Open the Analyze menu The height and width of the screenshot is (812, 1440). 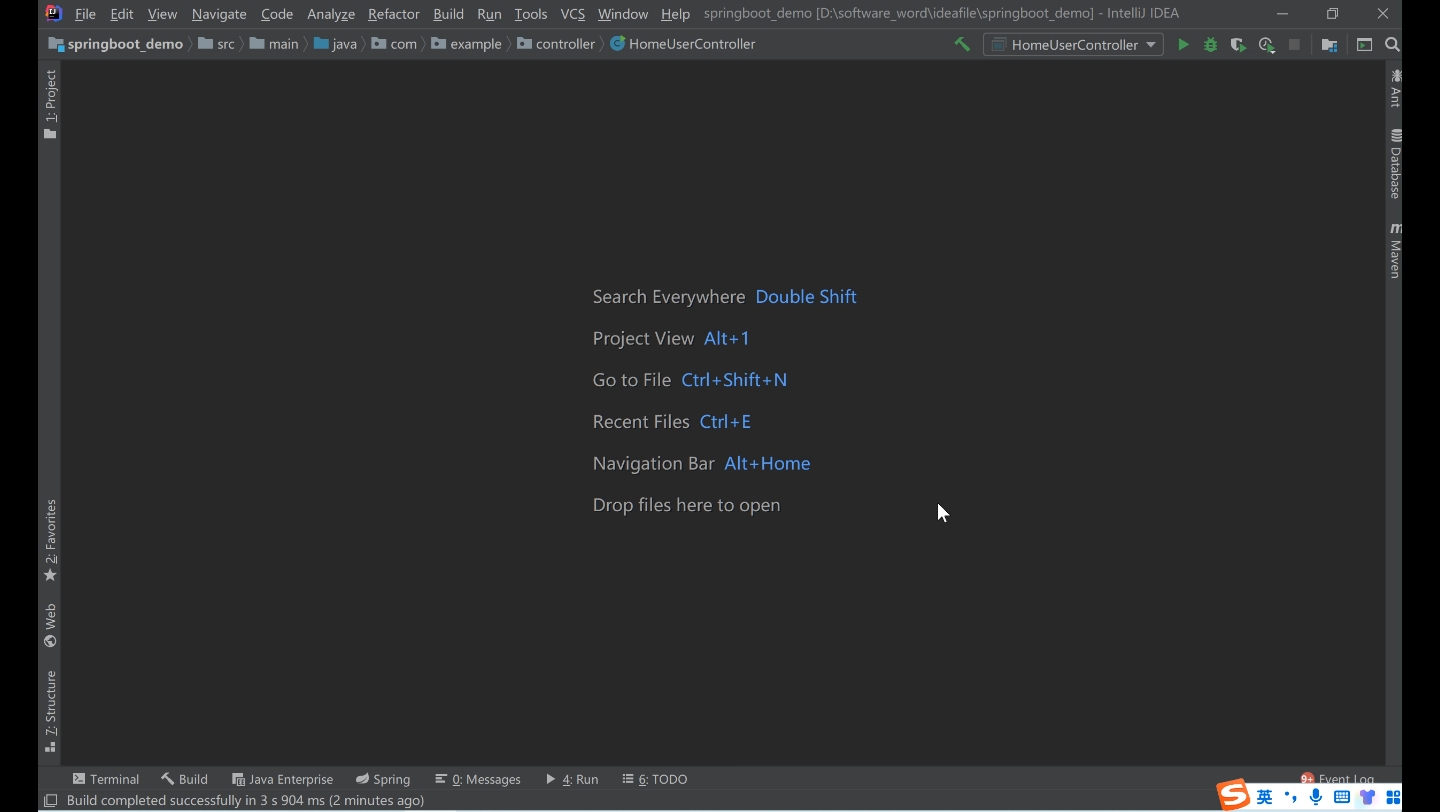pyautogui.click(x=331, y=14)
